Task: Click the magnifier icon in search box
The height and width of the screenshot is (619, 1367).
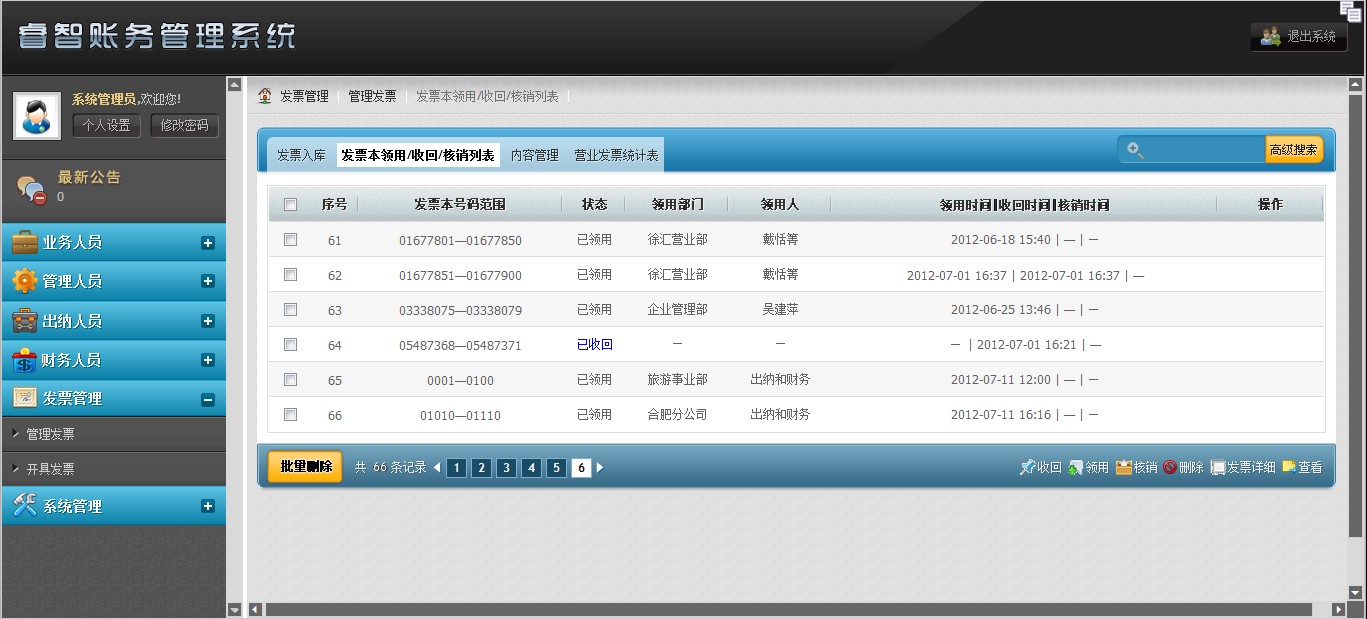Action: click(x=1135, y=150)
